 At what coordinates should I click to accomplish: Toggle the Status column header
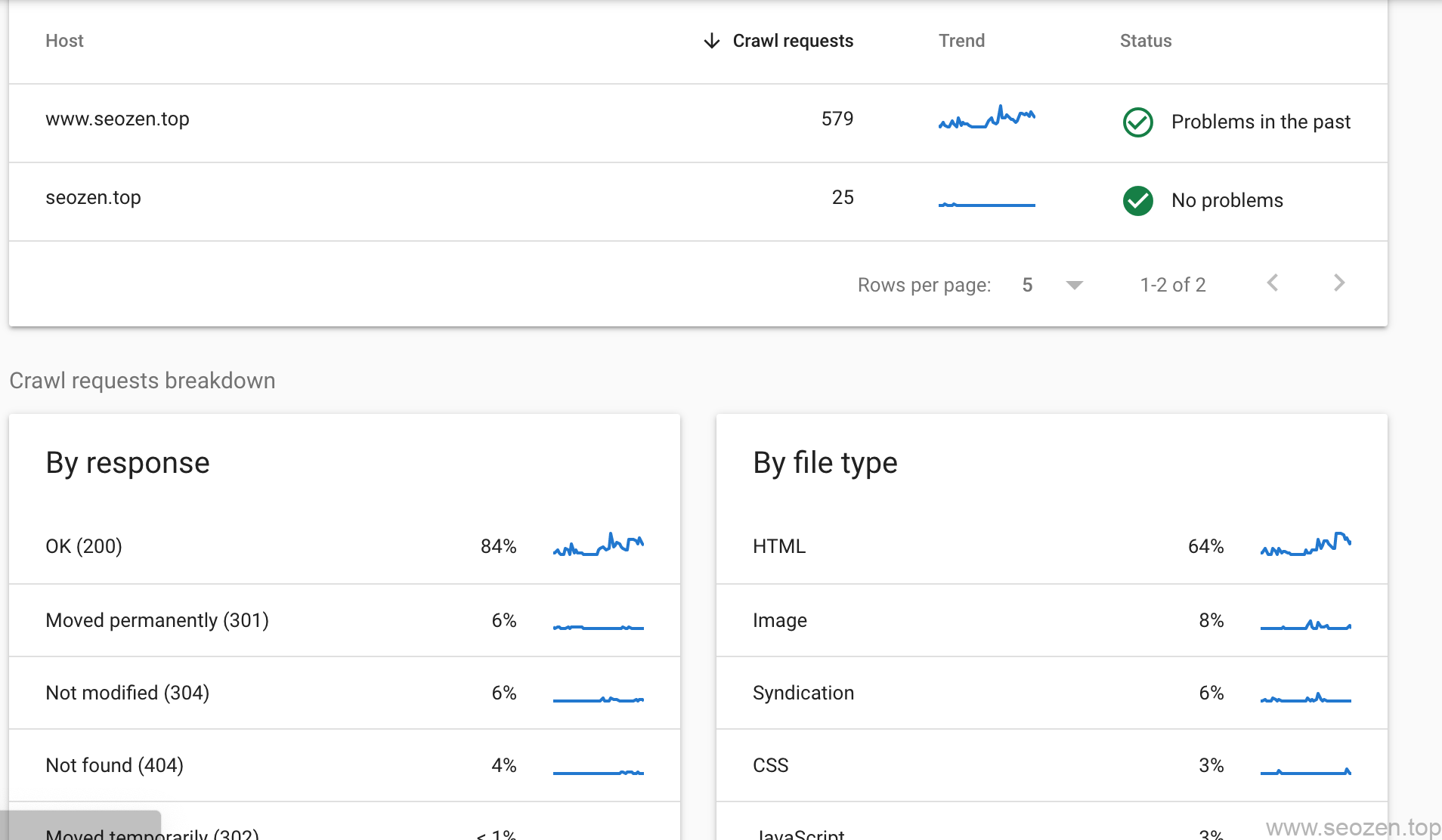(1145, 41)
